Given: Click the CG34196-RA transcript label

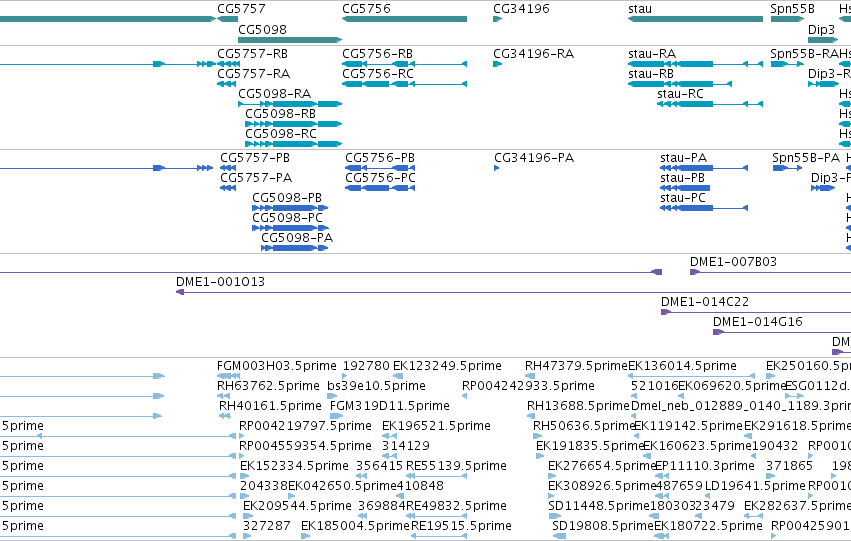Looking at the screenshot, I should [x=533, y=54].
